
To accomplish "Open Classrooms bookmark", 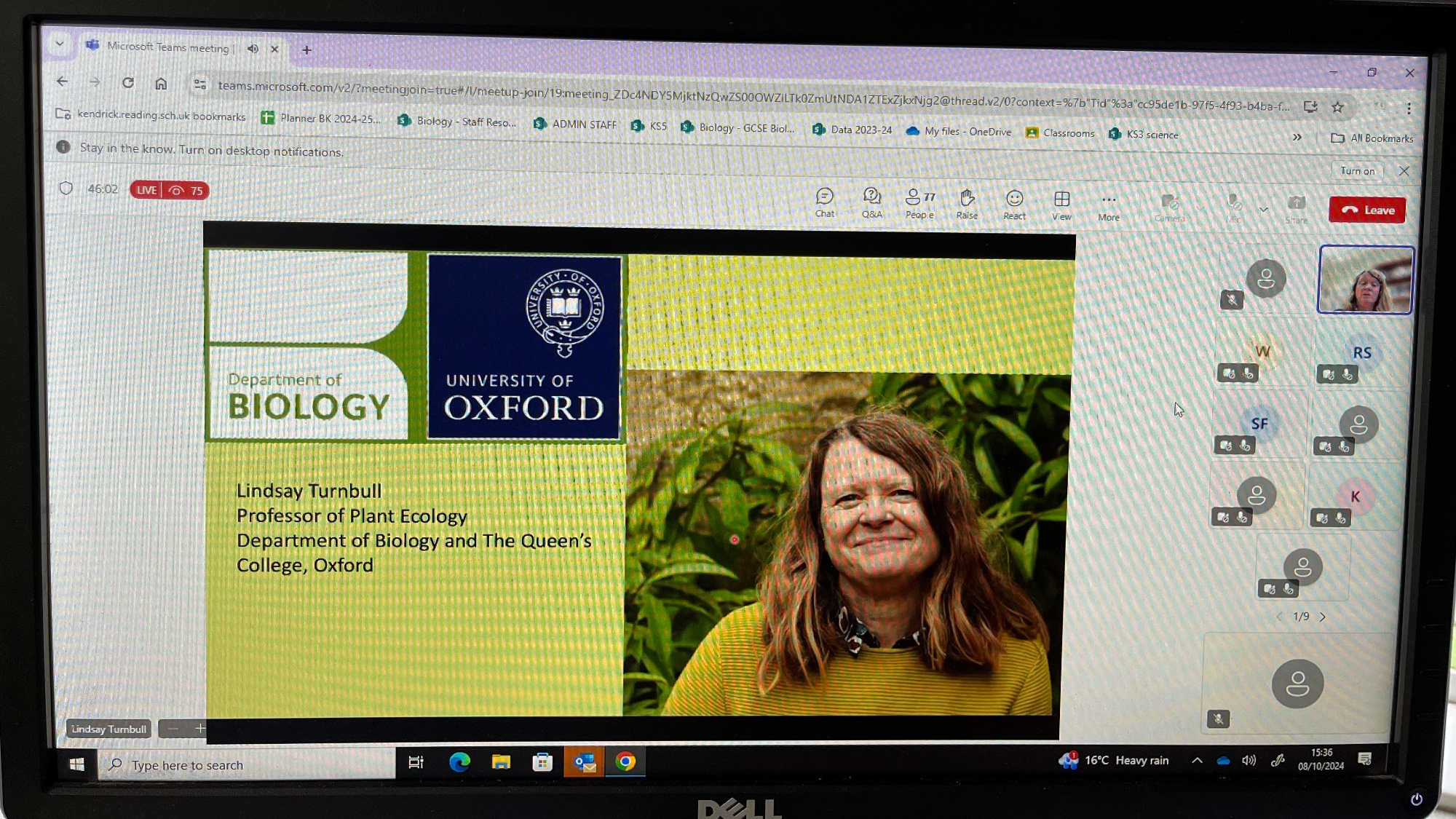I will coord(1060,133).
